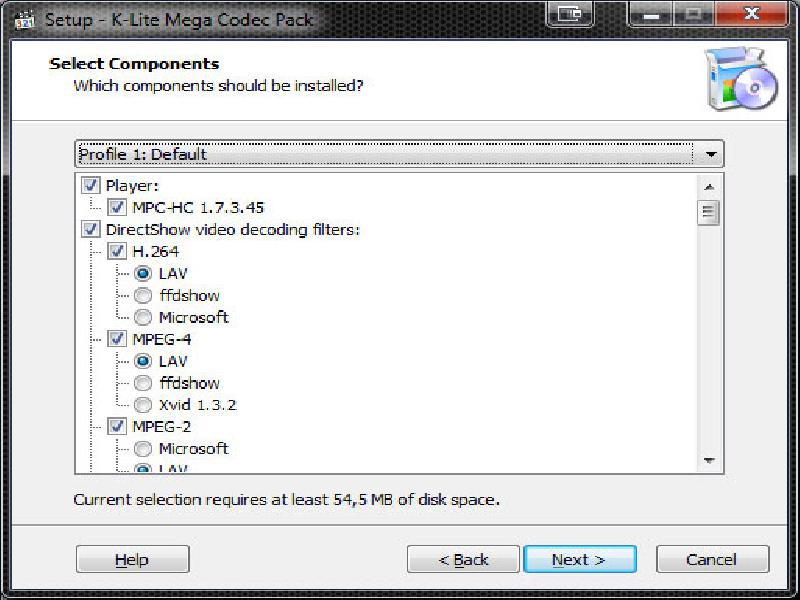This screenshot has height=600, width=800.
Task: Click the K-Lite setup title bar icon
Action: pos(24,21)
